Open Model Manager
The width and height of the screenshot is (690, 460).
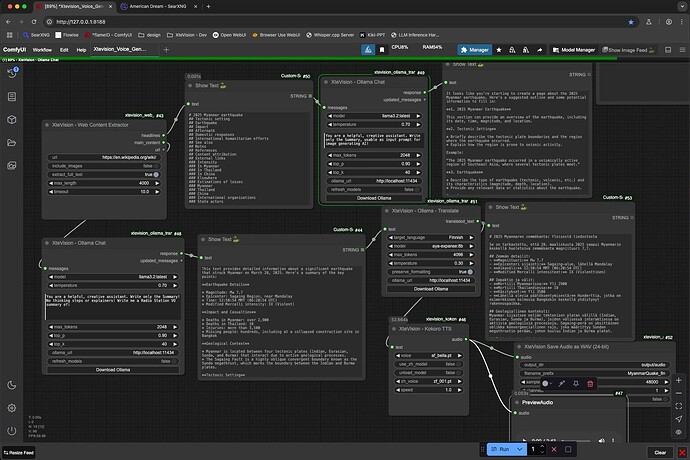[574, 50]
